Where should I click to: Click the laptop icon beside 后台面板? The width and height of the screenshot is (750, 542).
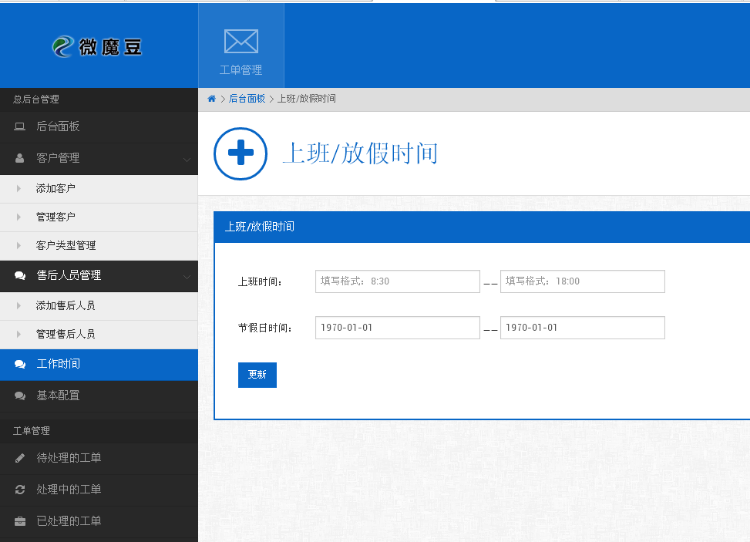coord(19,126)
